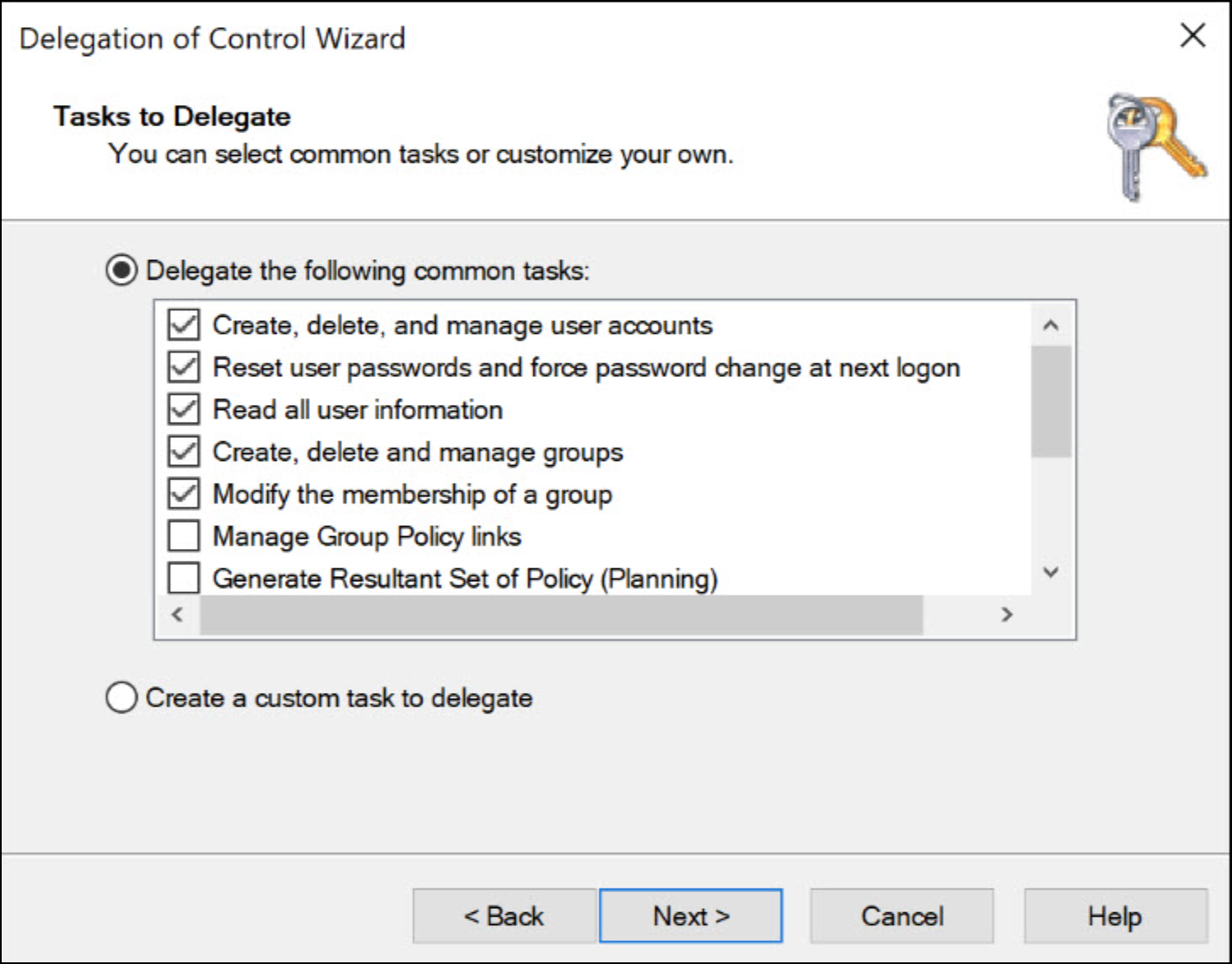Open wizard Help
The width and height of the screenshot is (1232, 964).
(x=1114, y=916)
